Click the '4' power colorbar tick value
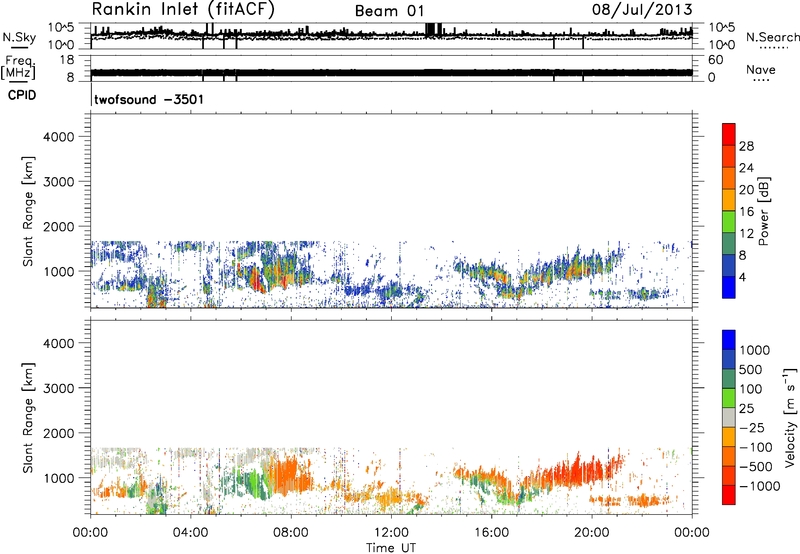 [x=742, y=277]
